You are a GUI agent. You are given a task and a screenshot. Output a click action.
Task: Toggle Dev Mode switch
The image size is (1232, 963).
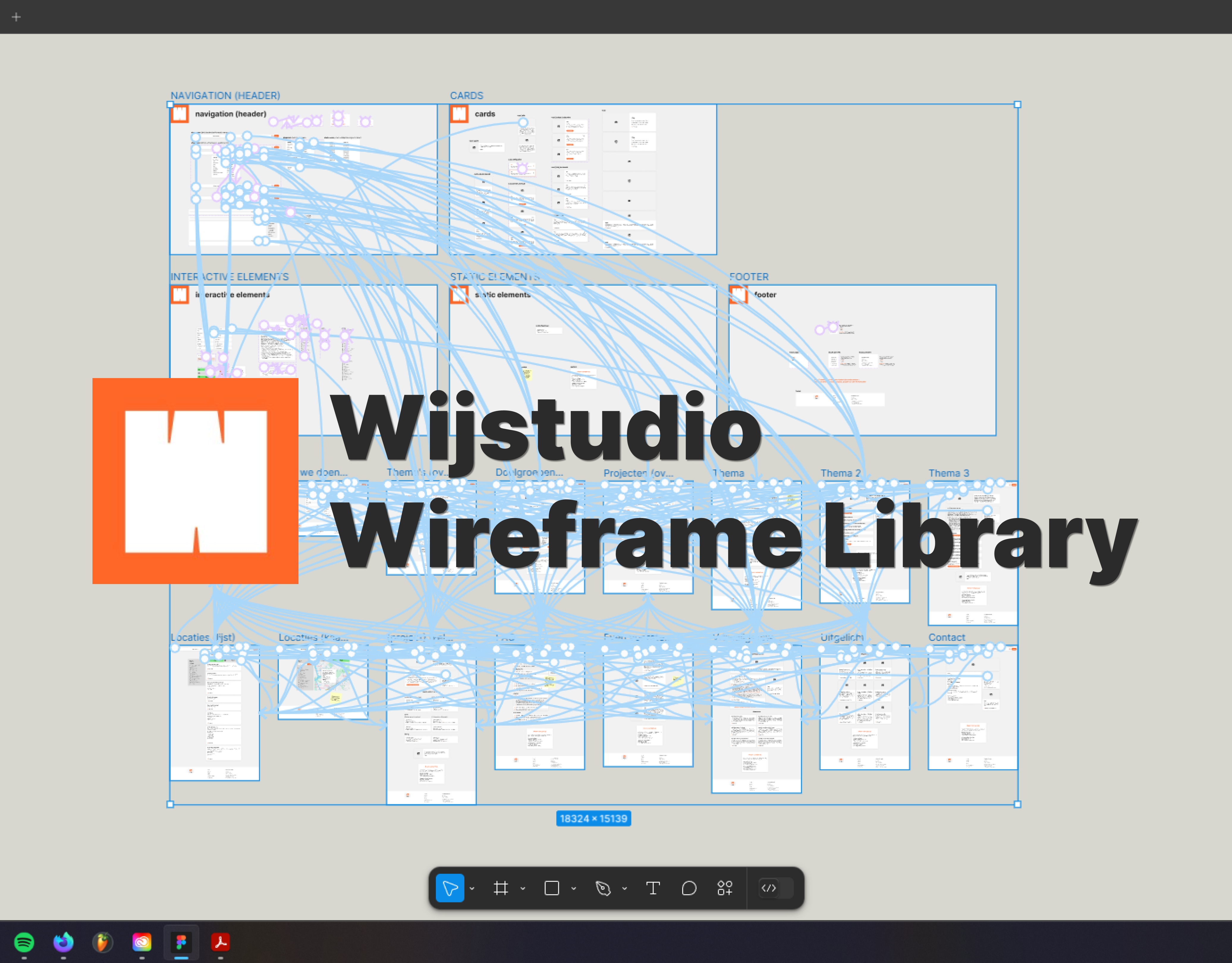point(776,888)
